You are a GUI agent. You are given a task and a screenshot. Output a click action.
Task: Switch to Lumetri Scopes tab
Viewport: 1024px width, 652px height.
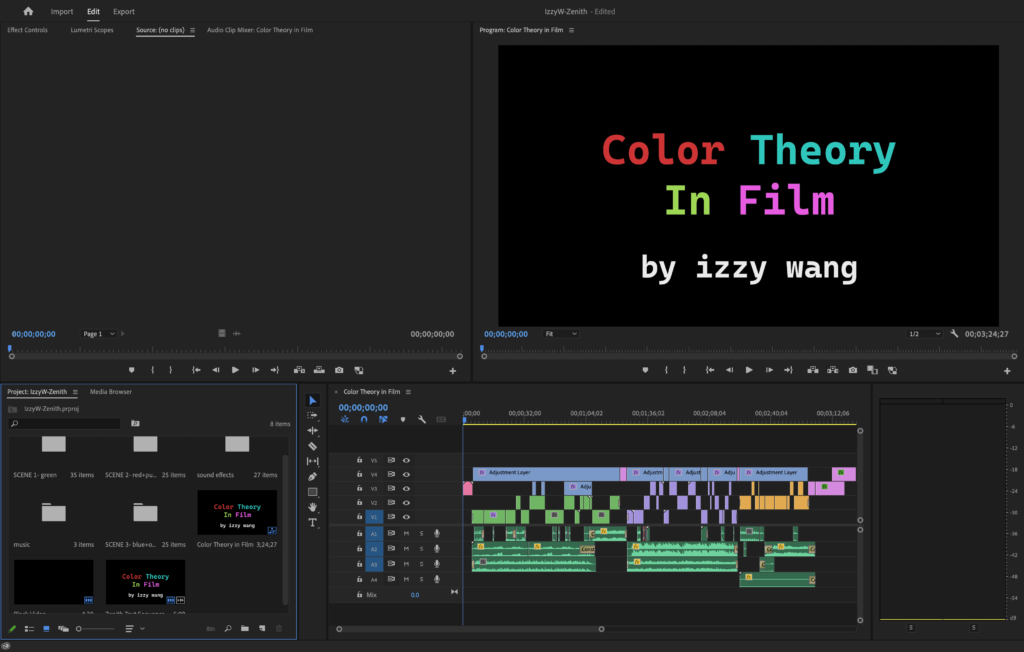(x=92, y=30)
